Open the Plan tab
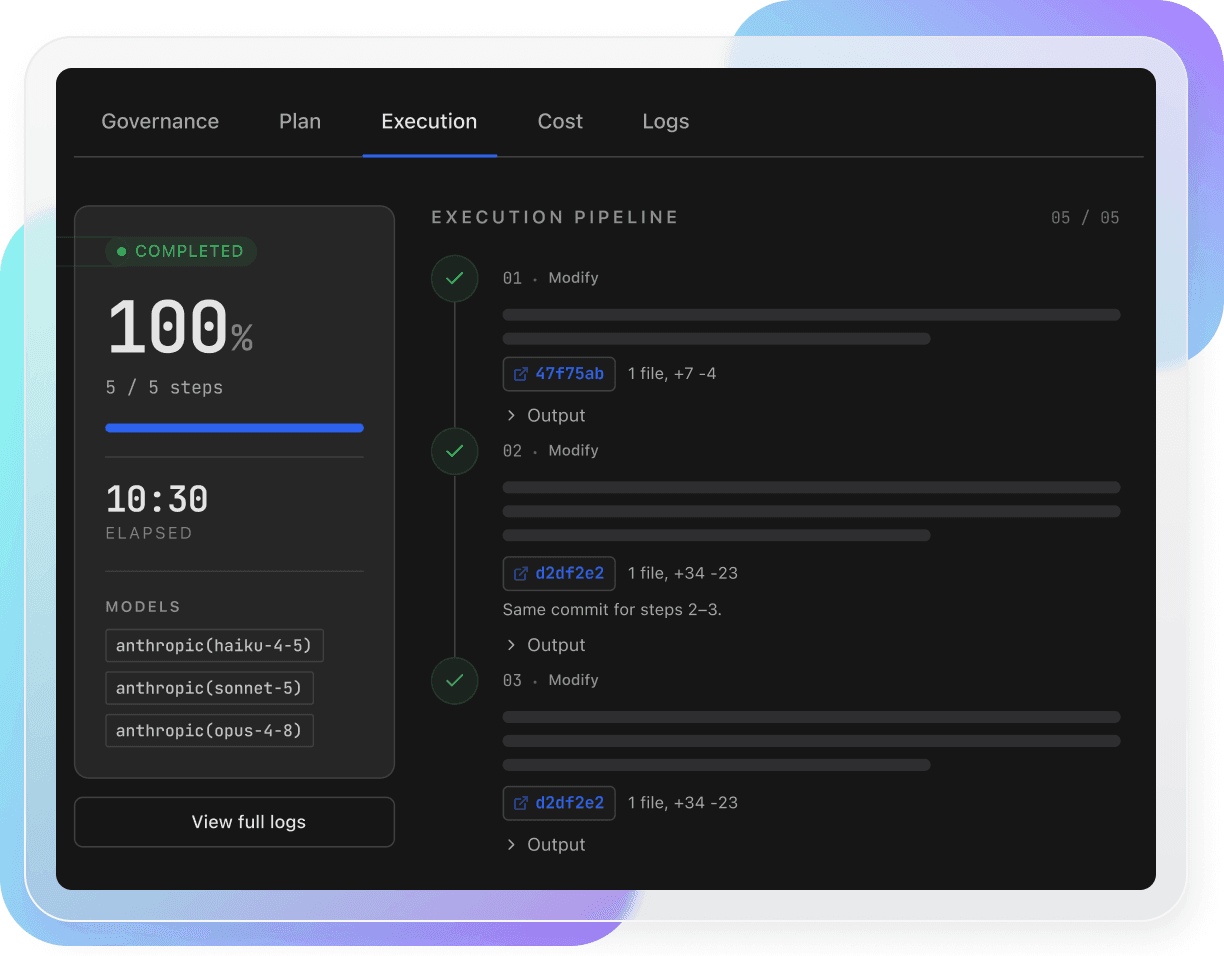 coord(300,121)
